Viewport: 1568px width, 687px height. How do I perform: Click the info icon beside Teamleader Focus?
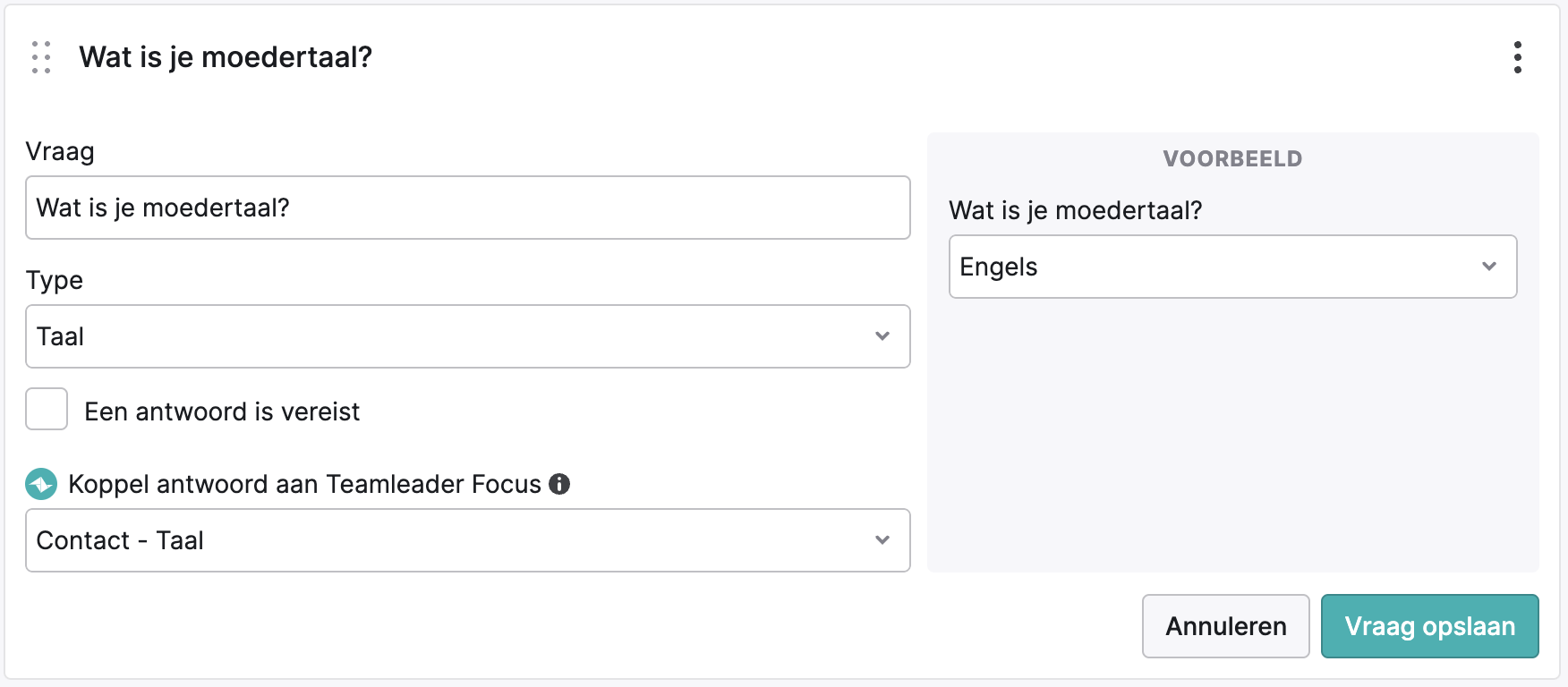tap(559, 484)
